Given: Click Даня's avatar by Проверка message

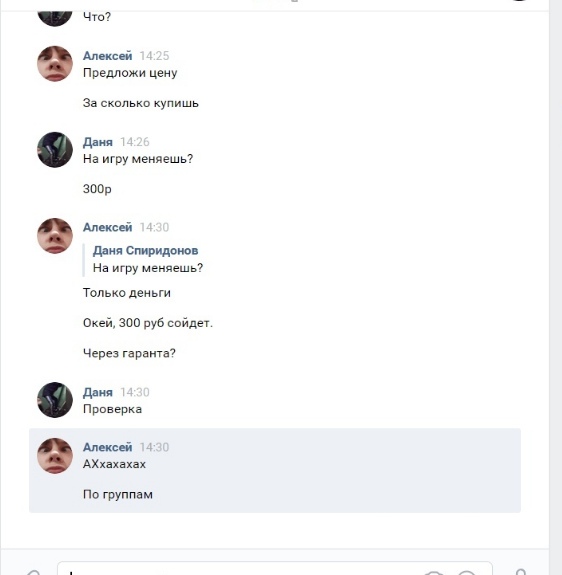Looking at the screenshot, I should tap(55, 400).
